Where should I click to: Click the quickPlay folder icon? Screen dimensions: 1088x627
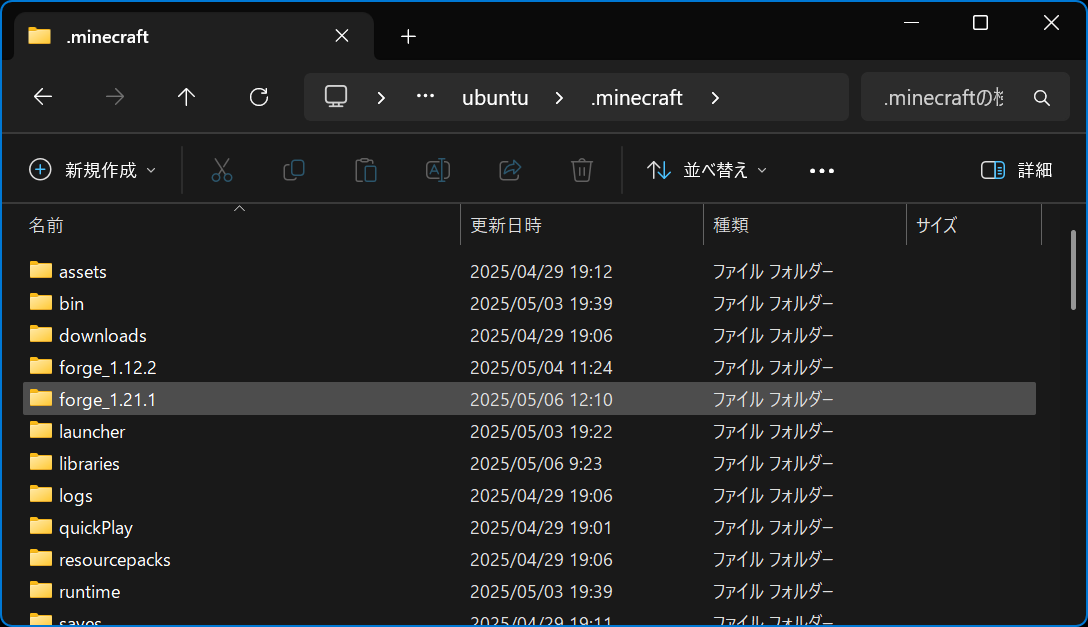click(x=41, y=526)
